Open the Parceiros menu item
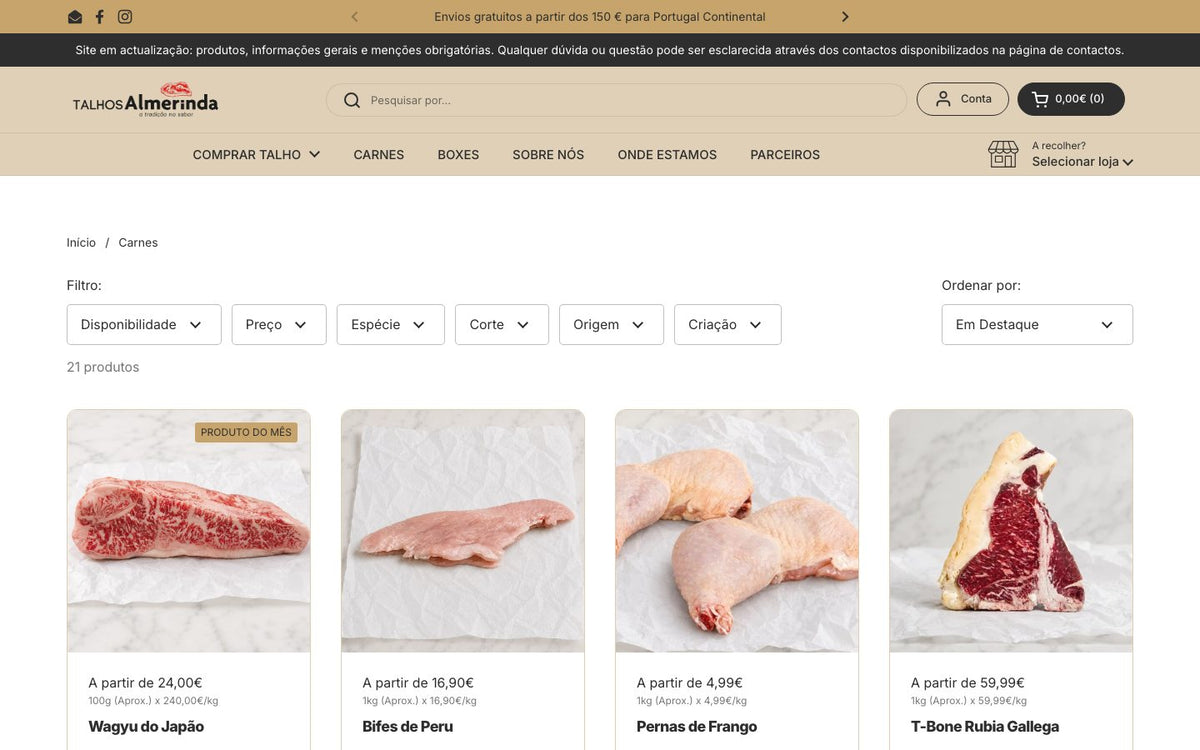Viewport: 1200px width, 750px height. pyautogui.click(x=785, y=155)
